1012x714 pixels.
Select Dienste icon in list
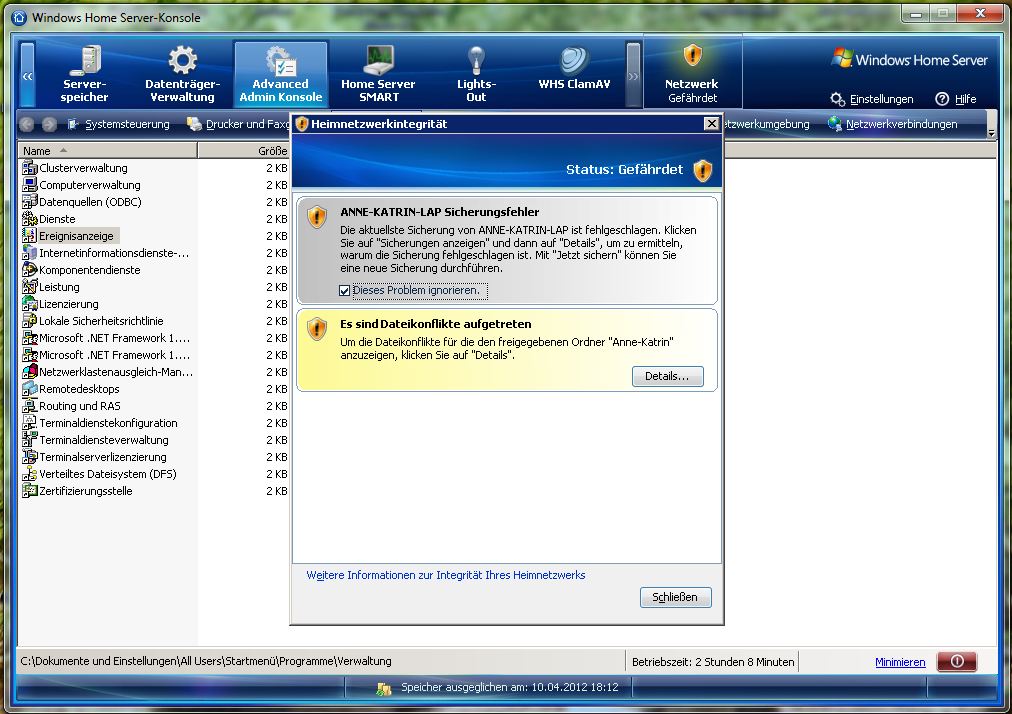tap(30, 219)
